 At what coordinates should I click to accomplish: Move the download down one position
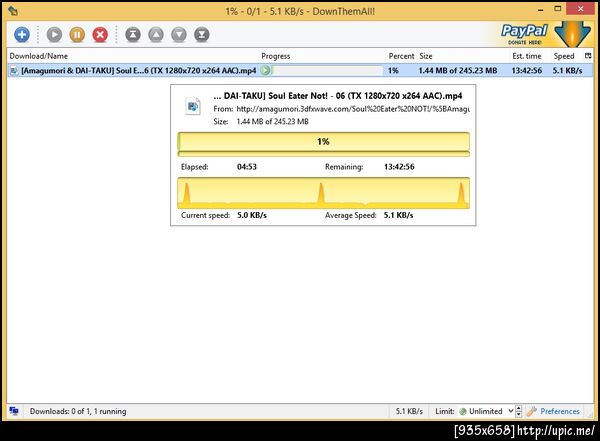point(179,35)
